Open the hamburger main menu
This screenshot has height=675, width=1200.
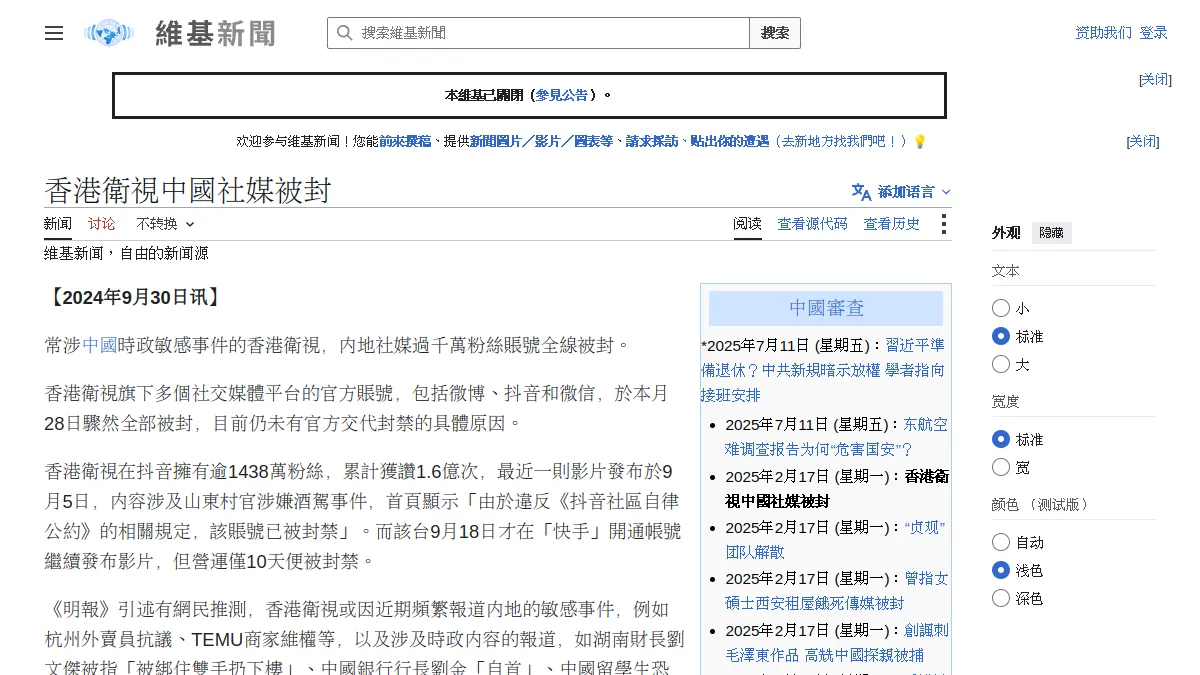54,33
